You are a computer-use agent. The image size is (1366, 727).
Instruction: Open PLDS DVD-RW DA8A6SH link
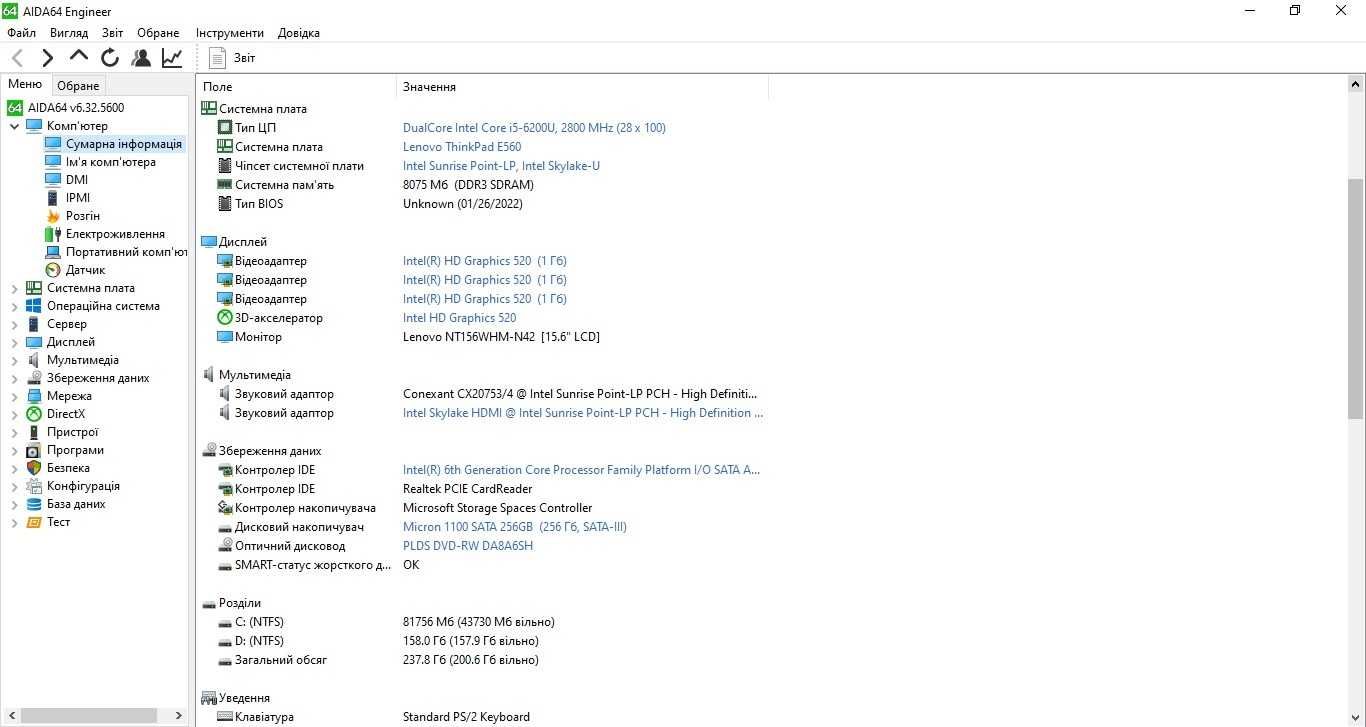[468, 546]
